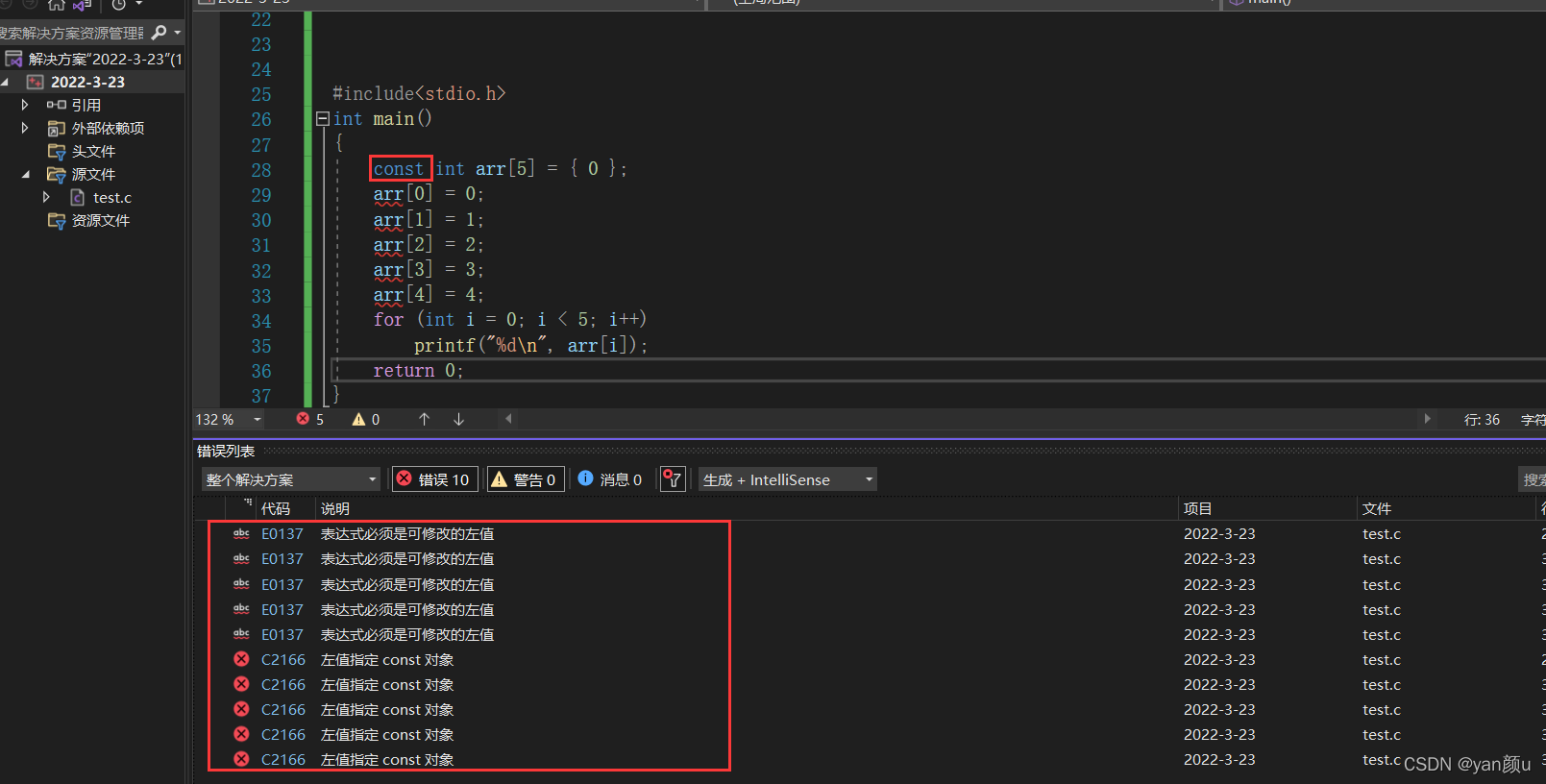Expand the 引用 references node
Screen dimensions: 1546x784
tap(25, 105)
